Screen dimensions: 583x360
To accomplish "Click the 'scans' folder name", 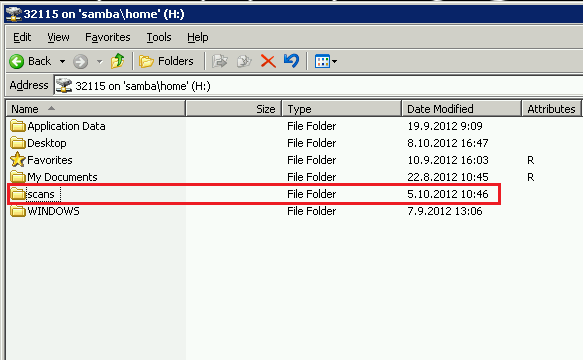I will [x=41, y=194].
